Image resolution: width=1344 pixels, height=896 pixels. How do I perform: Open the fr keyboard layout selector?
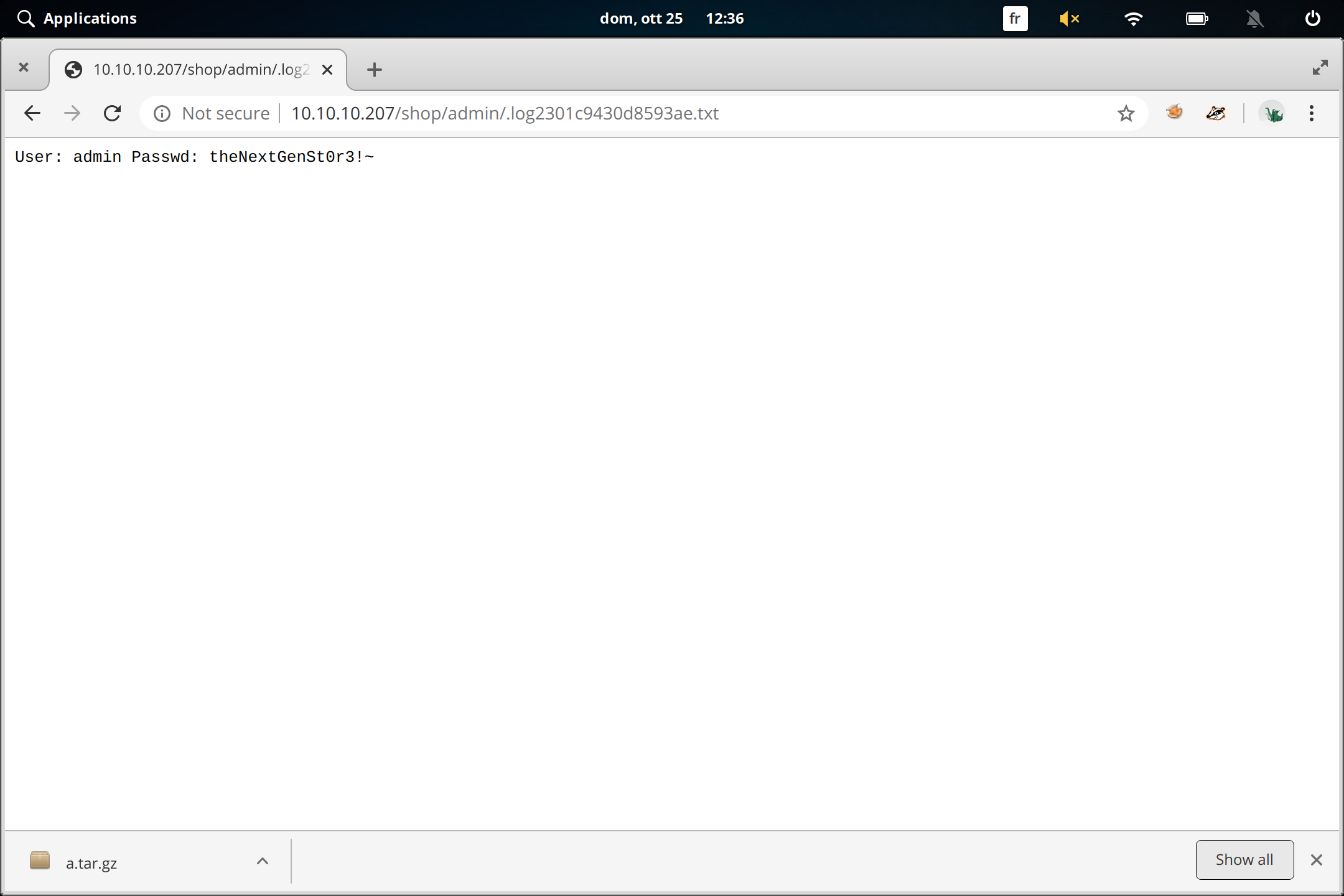coord(1015,18)
